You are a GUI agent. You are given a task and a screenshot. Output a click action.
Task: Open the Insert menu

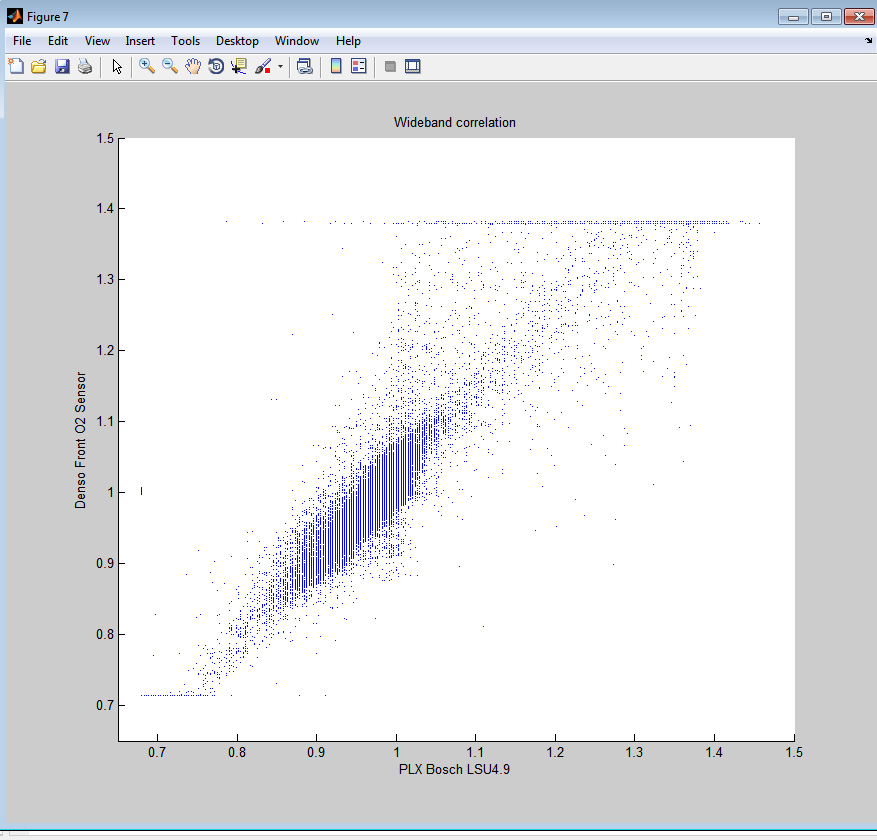click(x=140, y=41)
